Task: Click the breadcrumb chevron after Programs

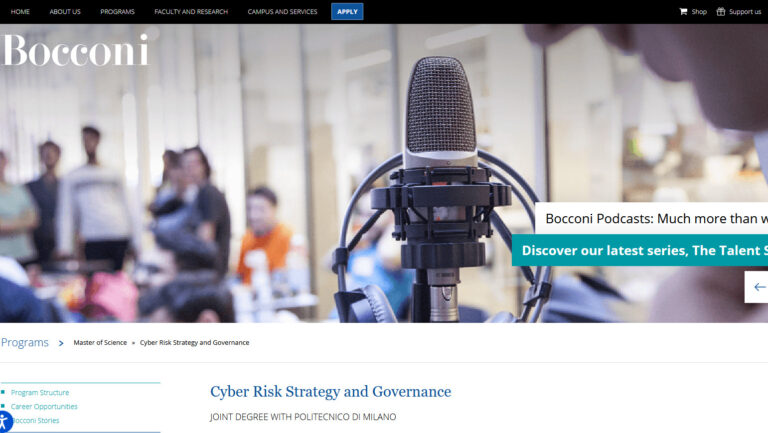Action: click(61, 343)
